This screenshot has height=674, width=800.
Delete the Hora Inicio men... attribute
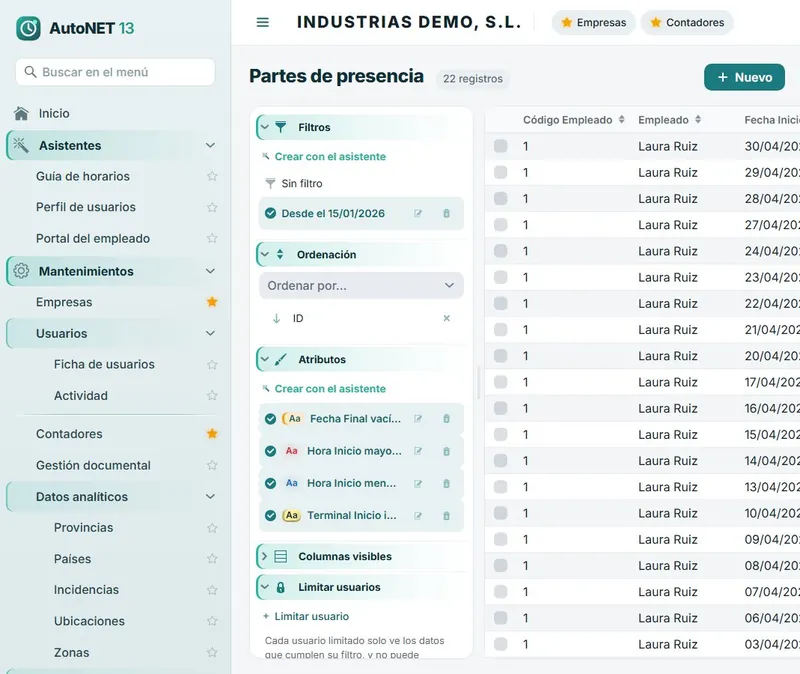446,483
